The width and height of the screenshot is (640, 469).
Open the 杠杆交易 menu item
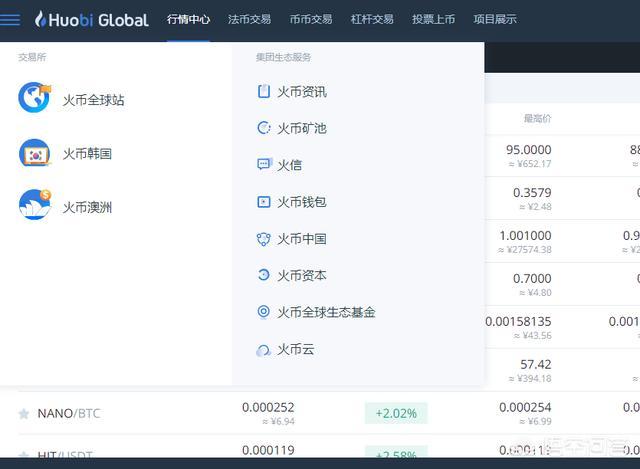click(x=372, y=19)
